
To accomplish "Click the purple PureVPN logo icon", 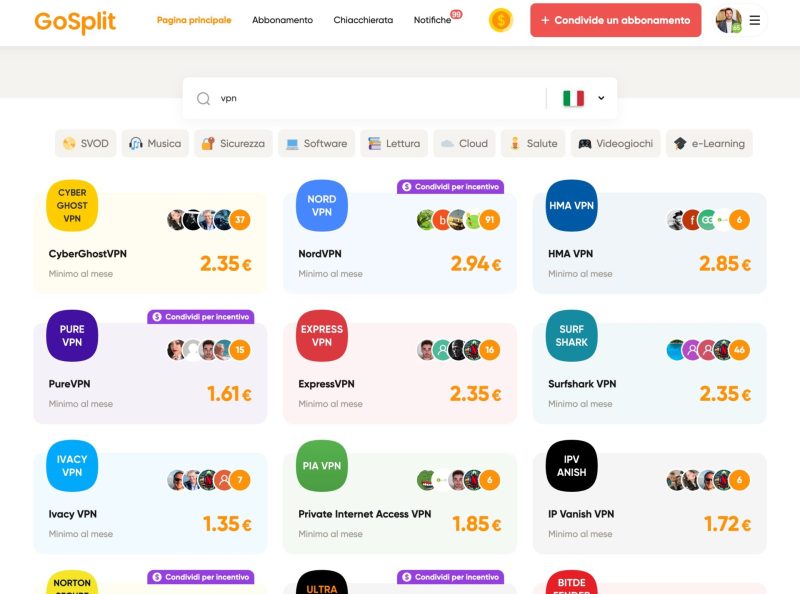I will click(72, 336).
